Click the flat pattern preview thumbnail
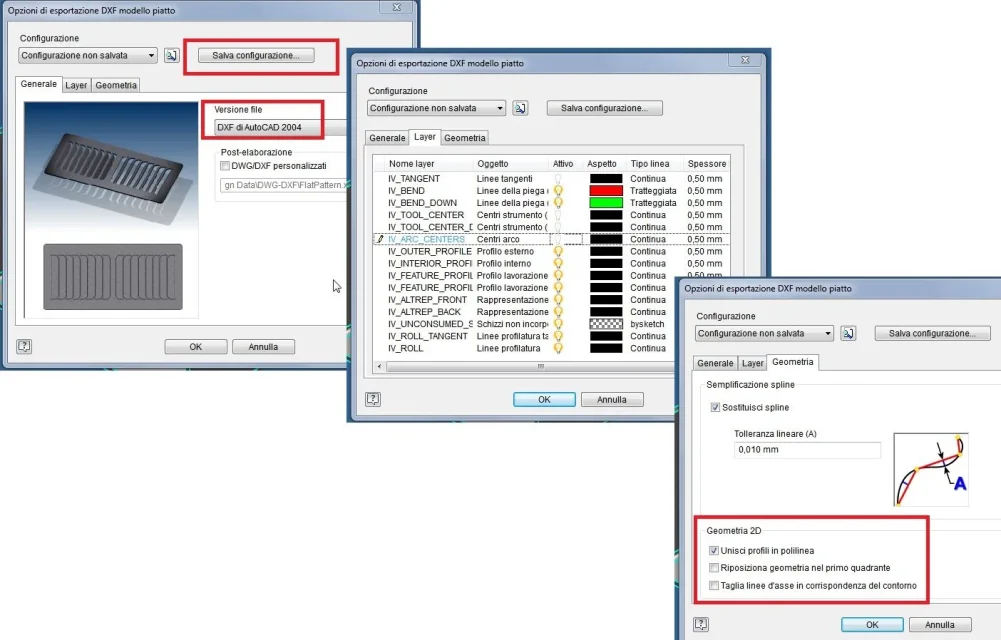This screenshot has width=1001, height=640. (113, 277)
